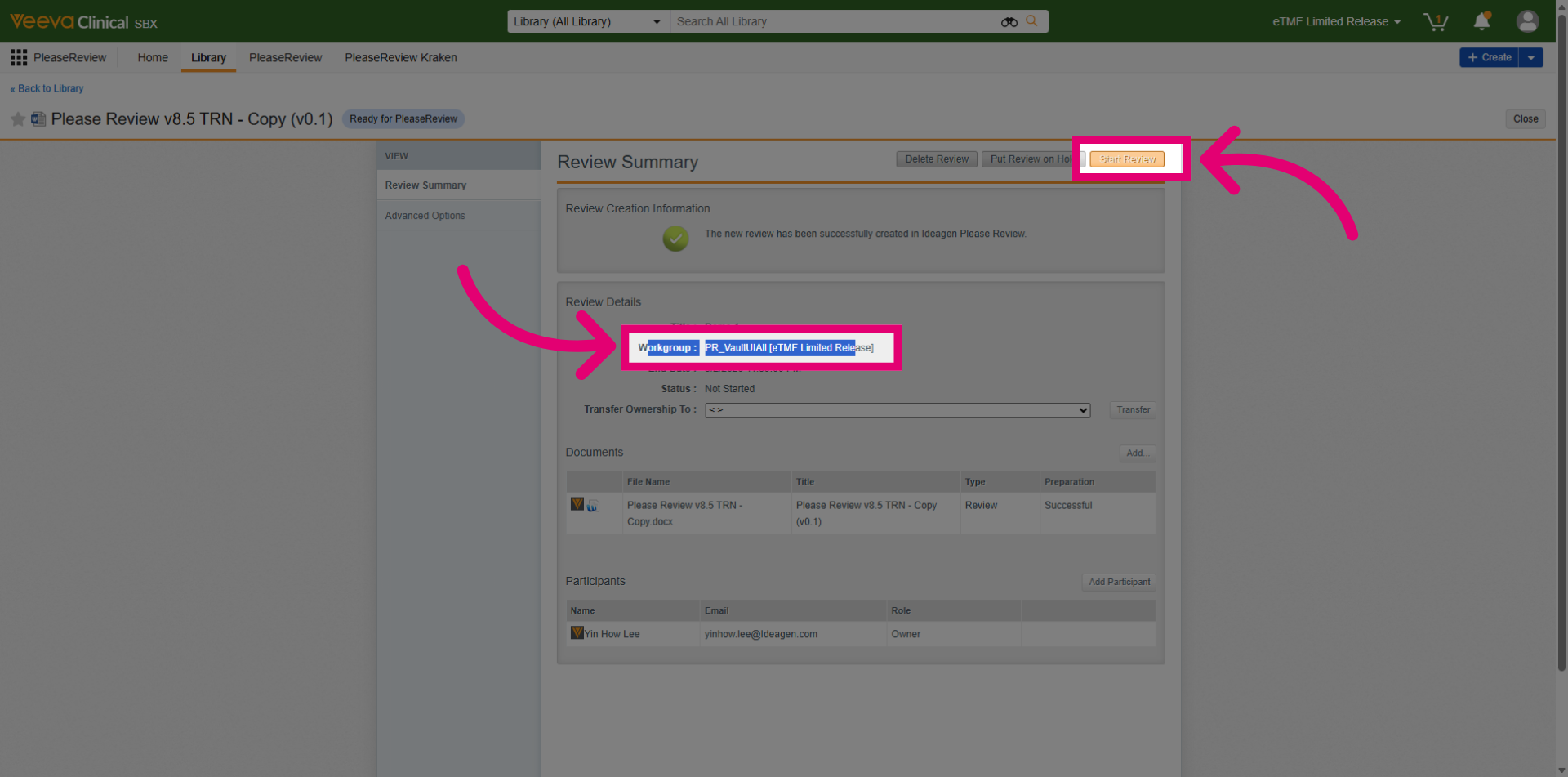The width and height of the screenshot is (1568, 777).
Task: Click file name Please Review v8.5 TRN - Copy.docx
Action: (684, 514)
